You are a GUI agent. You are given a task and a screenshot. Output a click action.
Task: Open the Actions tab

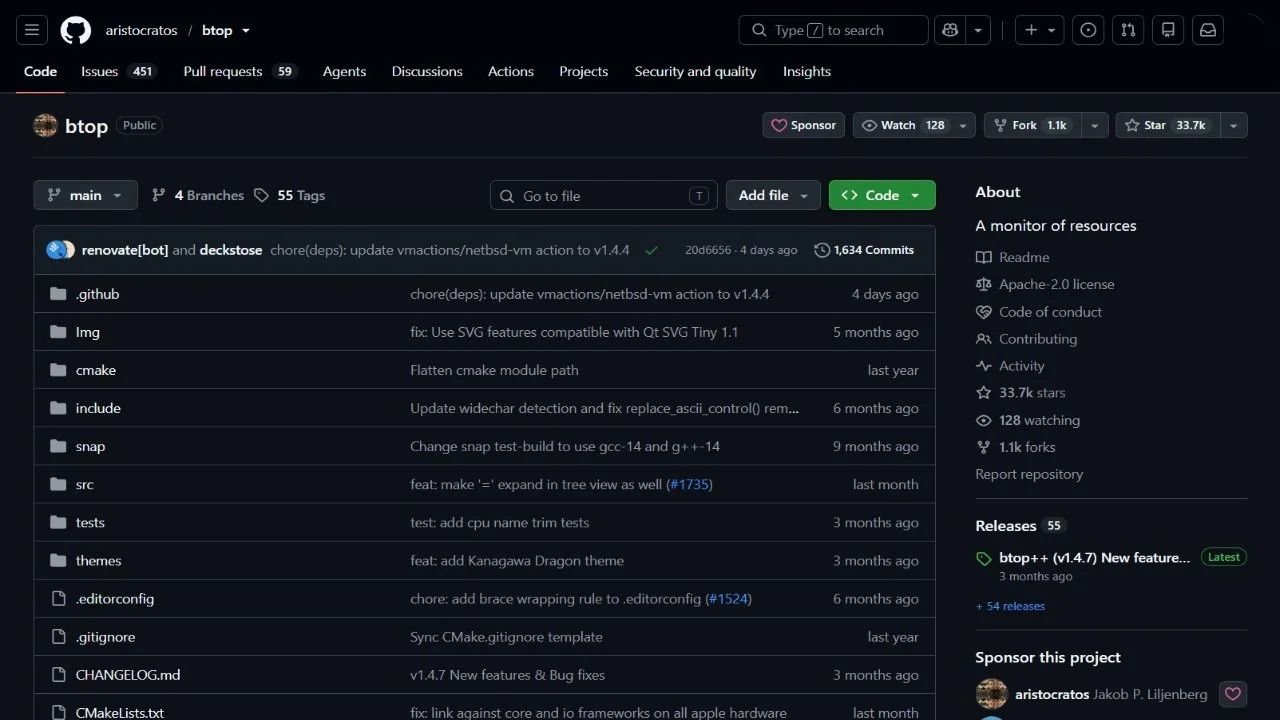click(x=510, y=71)
